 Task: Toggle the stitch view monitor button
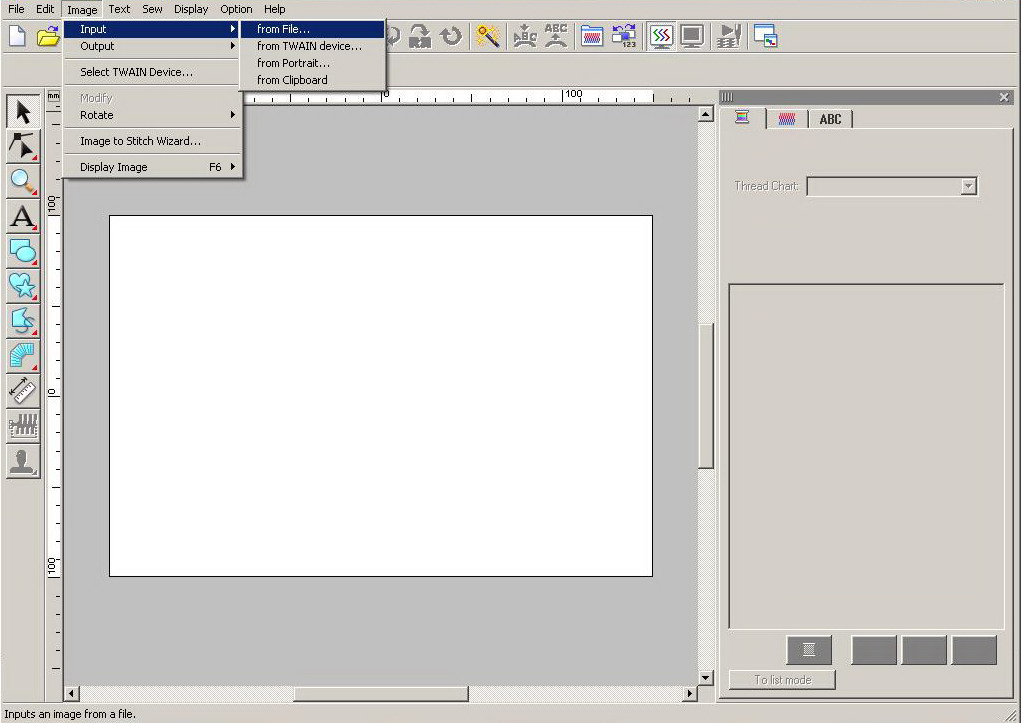point(660,36)
